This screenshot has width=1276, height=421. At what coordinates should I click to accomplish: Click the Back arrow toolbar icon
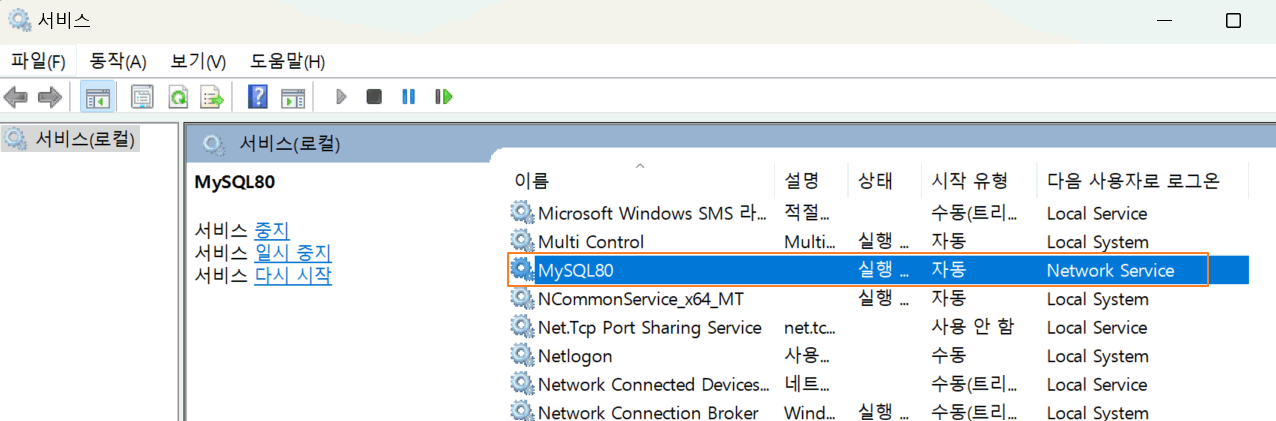pos(16,97)
